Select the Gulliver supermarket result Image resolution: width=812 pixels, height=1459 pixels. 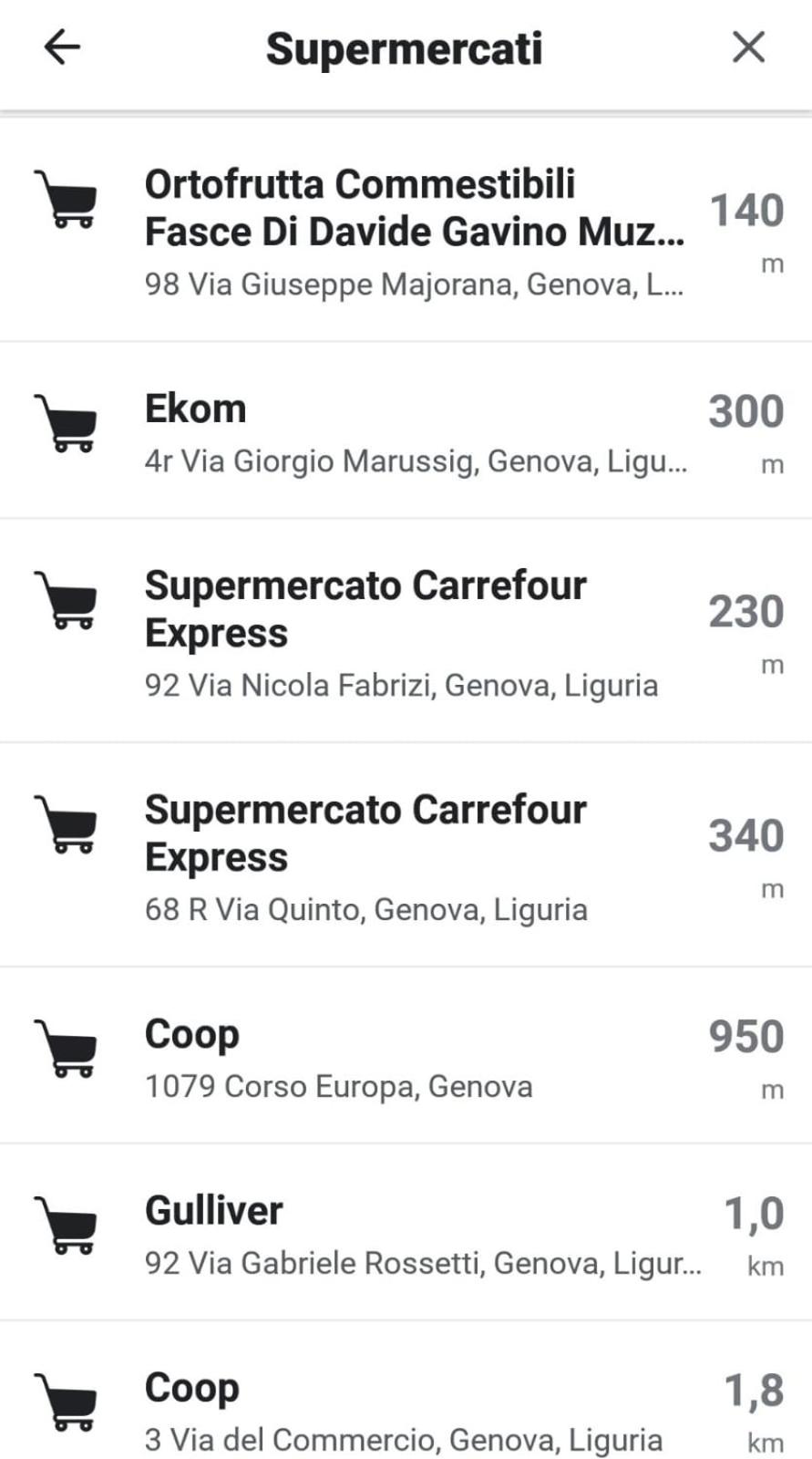[406, 1233]
